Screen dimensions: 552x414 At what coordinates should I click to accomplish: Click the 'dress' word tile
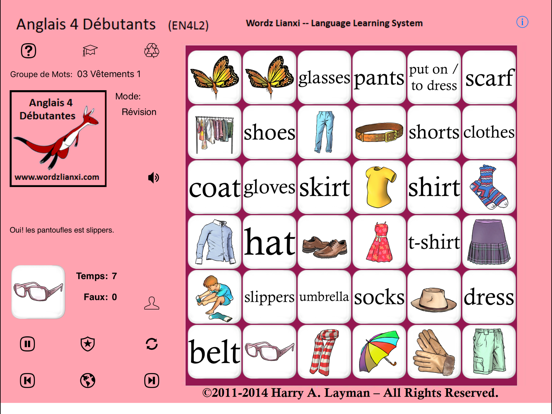pos(489,297)
